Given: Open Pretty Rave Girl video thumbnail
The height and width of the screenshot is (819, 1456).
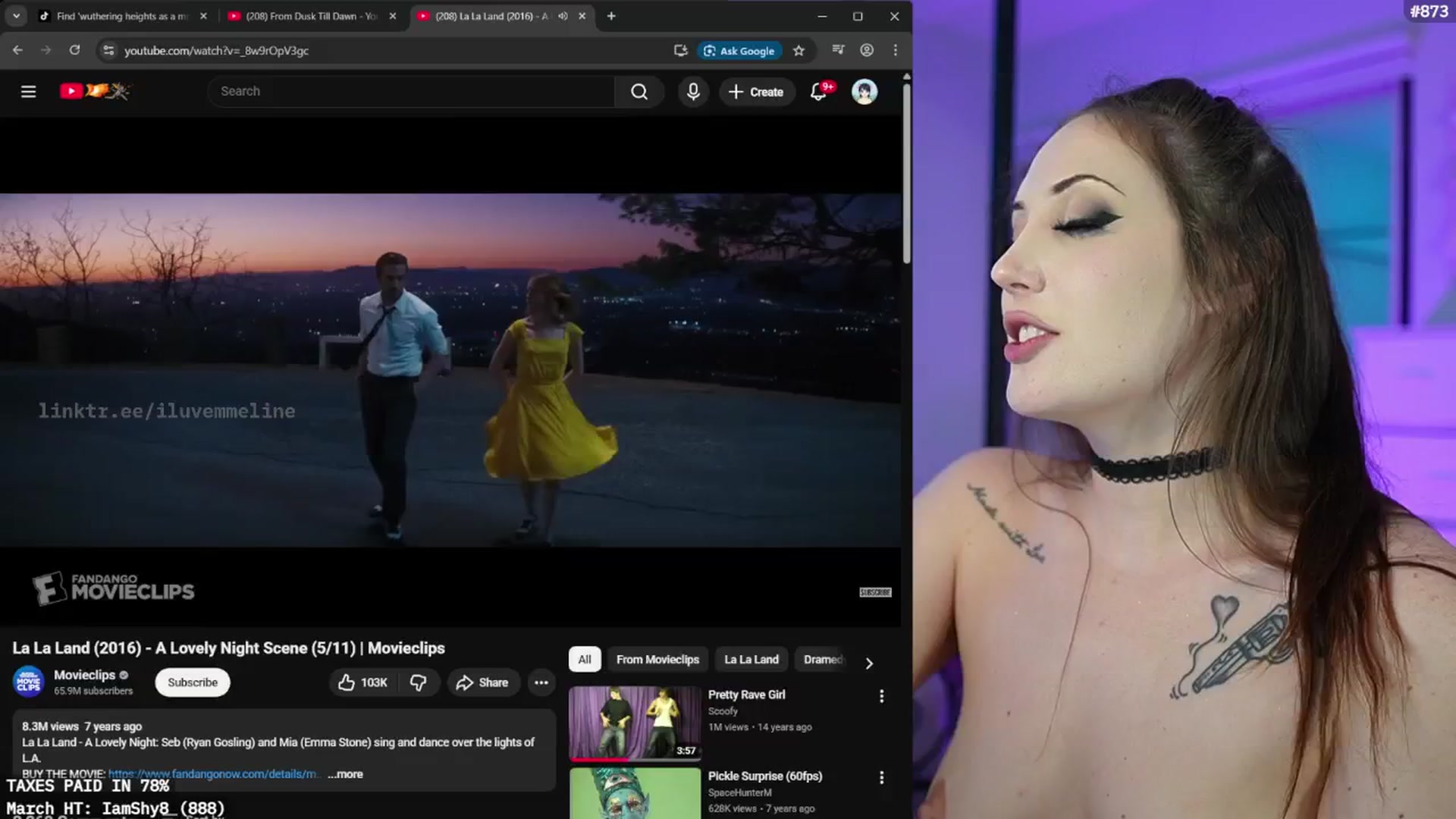Looking at the screenshot, I should pos(635,723).
